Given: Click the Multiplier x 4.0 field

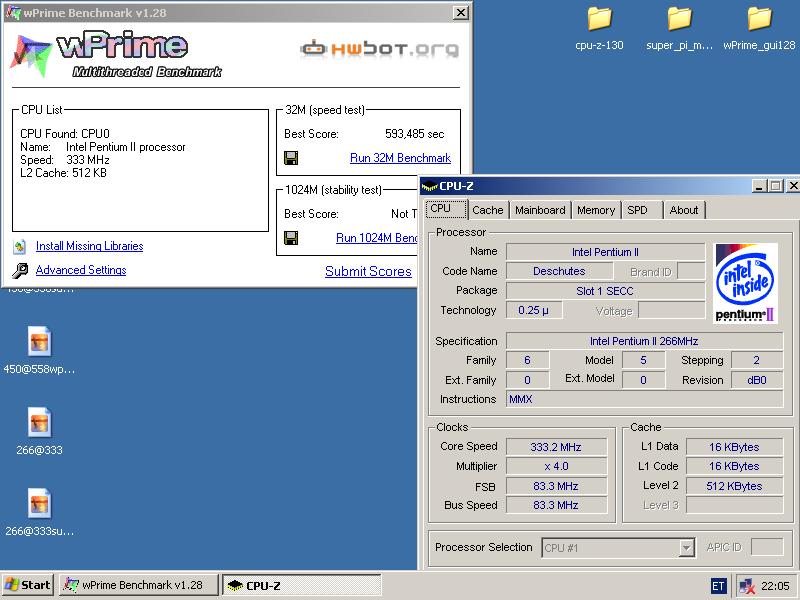Looking at the screenshot, I should tap(556, 466).
